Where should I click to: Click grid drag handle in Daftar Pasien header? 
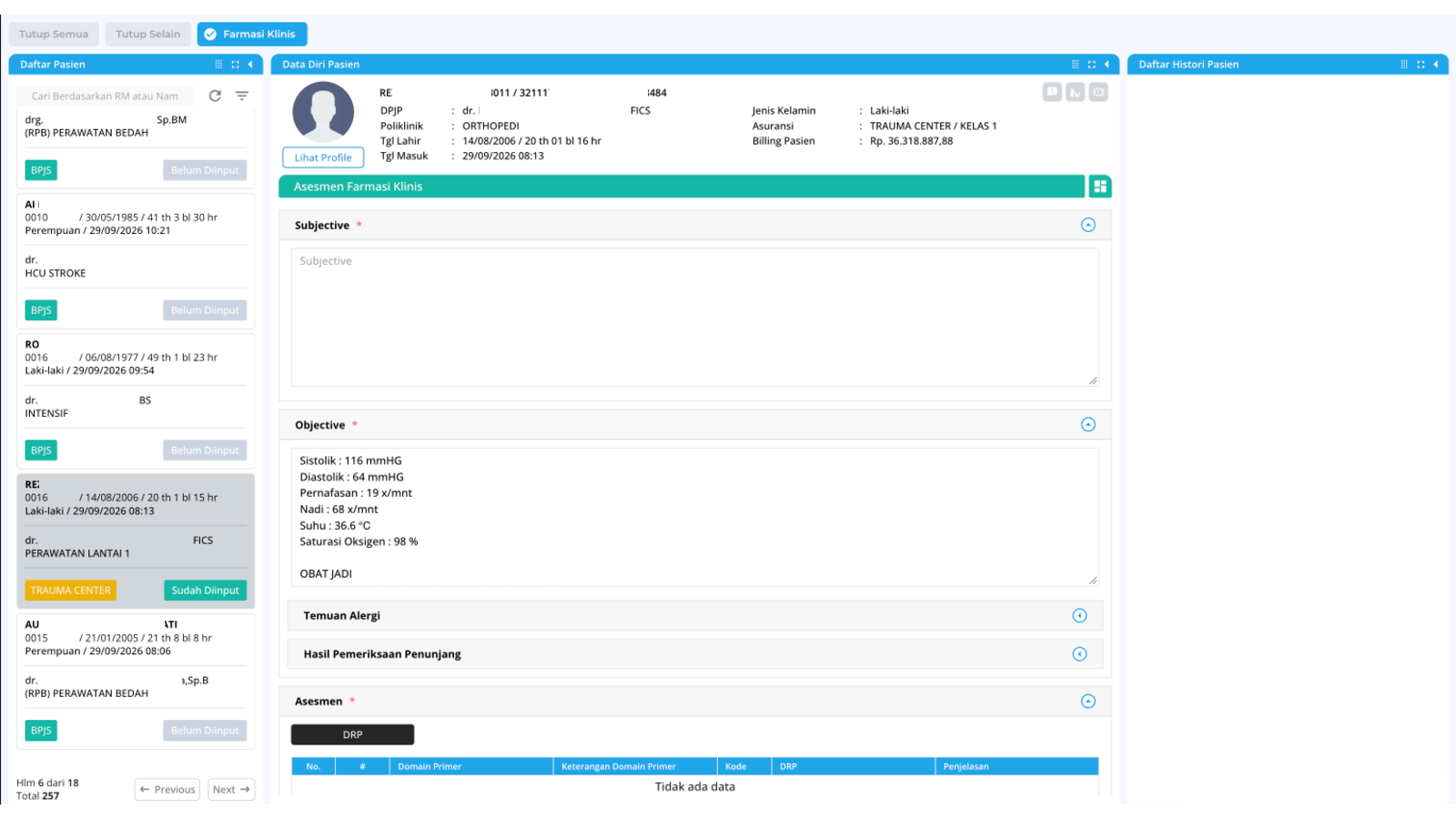pos(218,65)
